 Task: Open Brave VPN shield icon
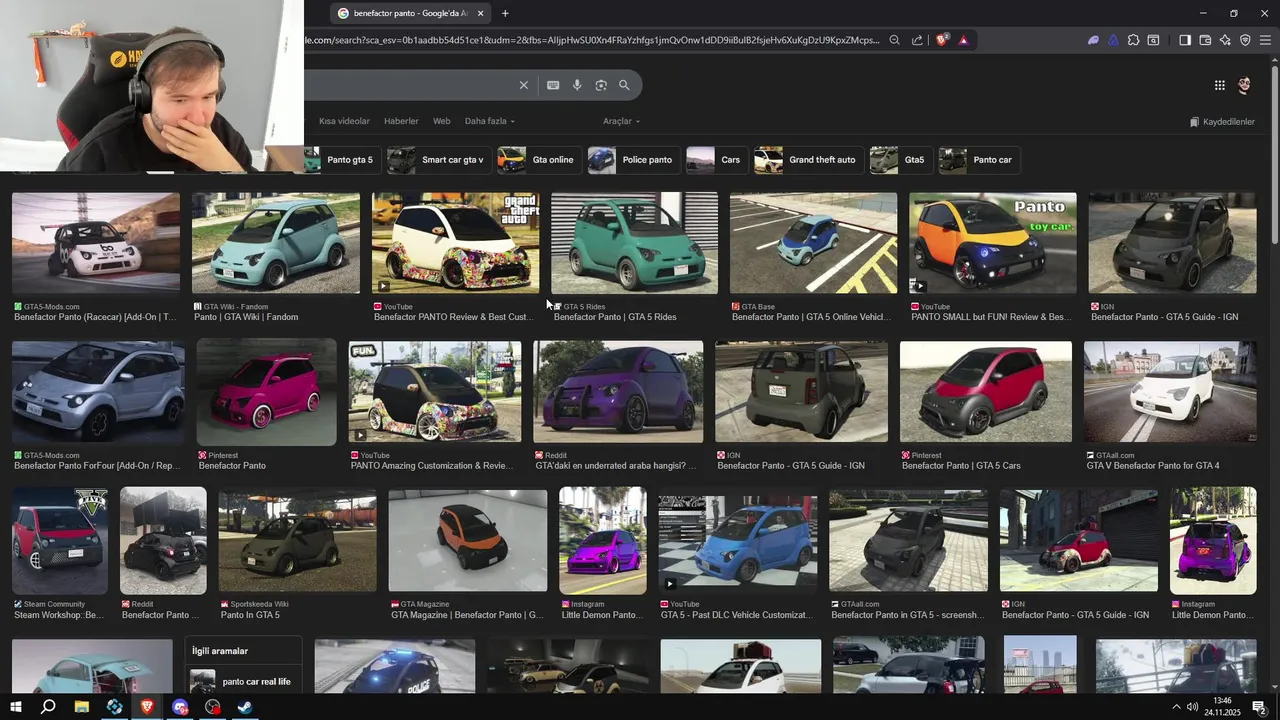tap(1245, 40)
